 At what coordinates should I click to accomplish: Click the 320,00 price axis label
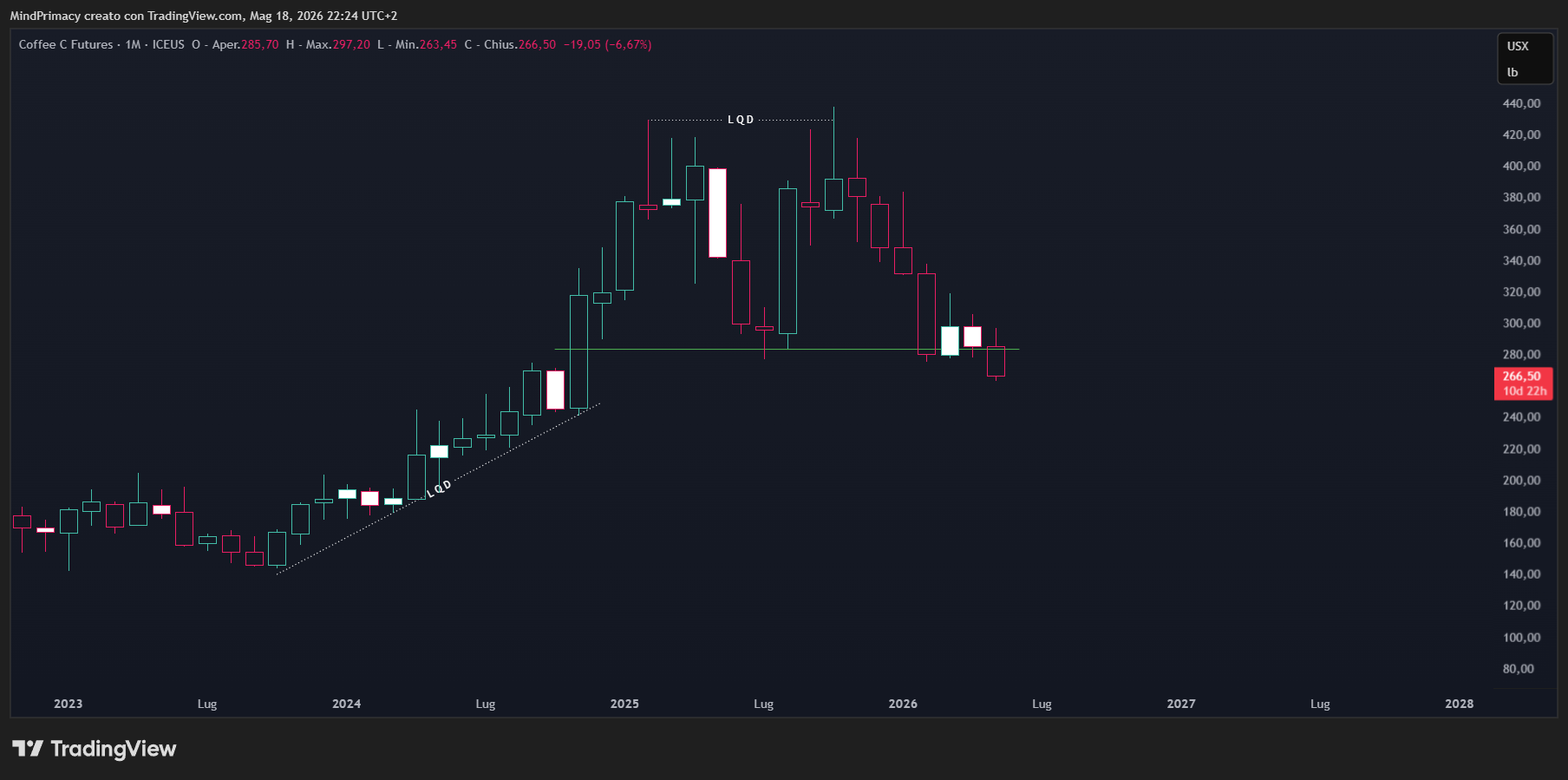pos(1521,292)
